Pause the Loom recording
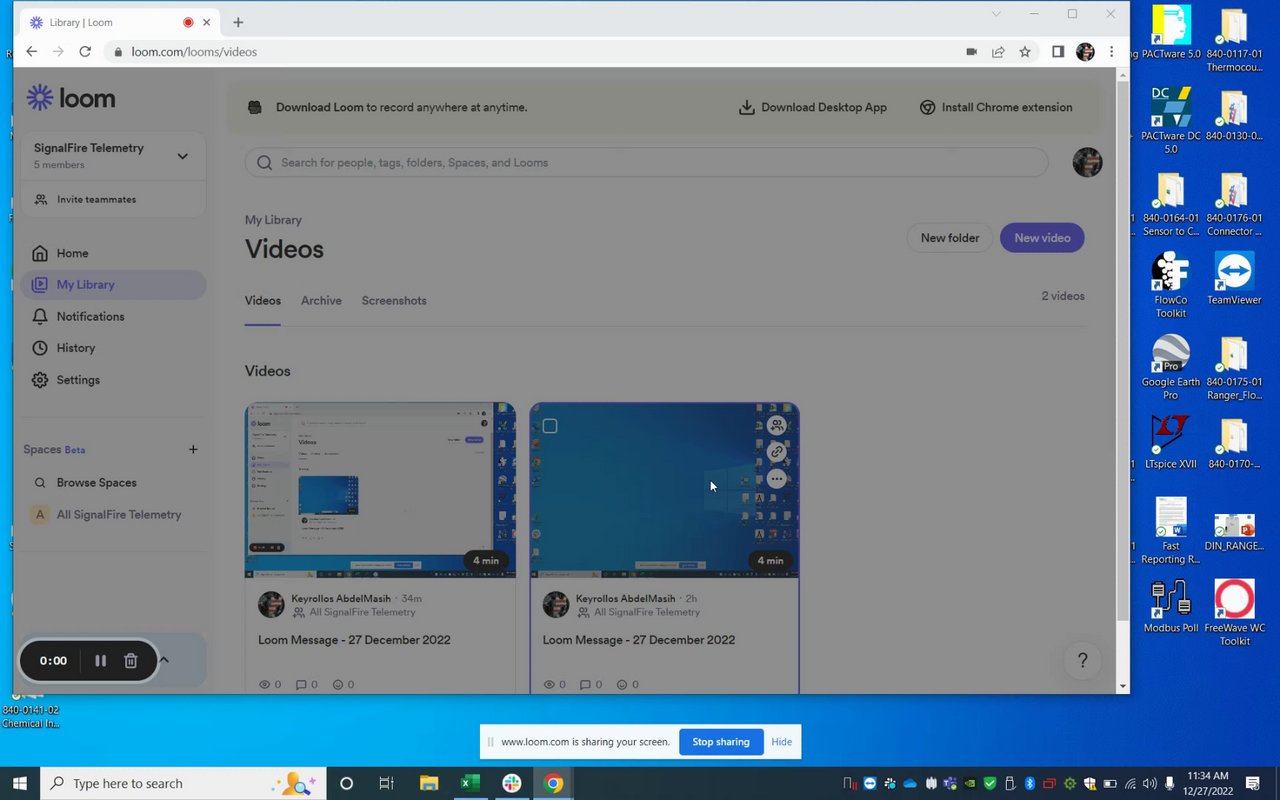1280x800 pixels. click(100, 661)
